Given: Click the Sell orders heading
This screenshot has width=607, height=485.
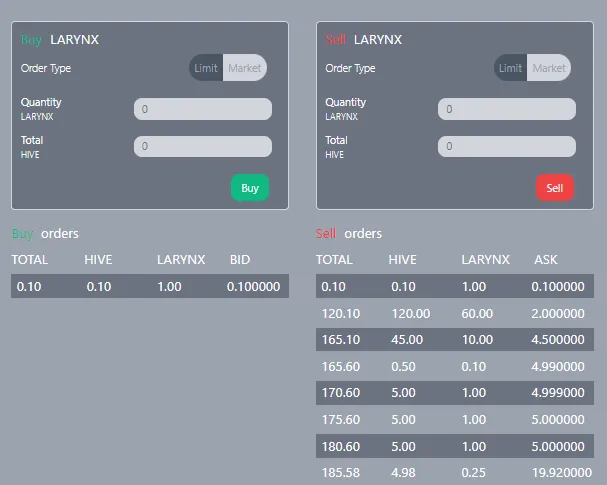Looking at the screenshot, I should [x=349, y=233].
